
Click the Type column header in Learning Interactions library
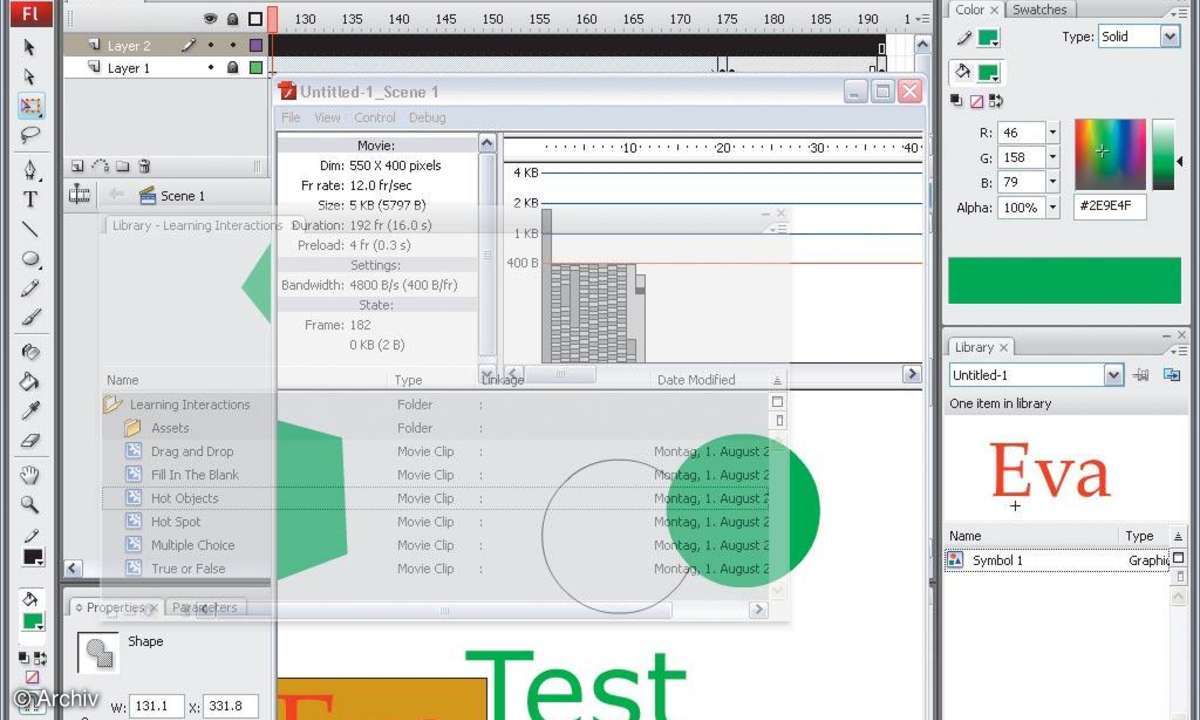click(x=408, y=380)
